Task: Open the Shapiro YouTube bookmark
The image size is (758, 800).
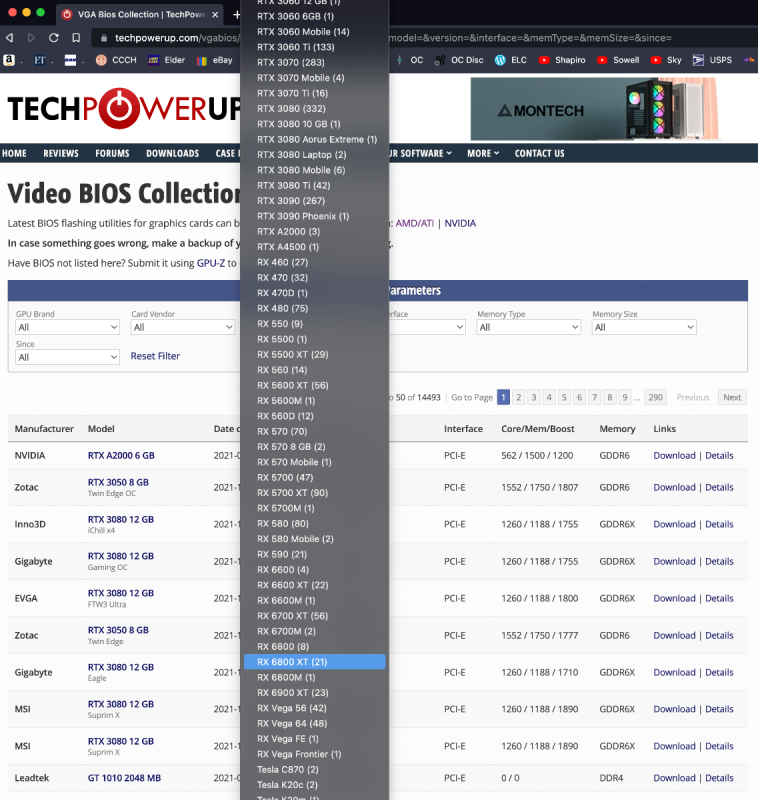Action: pyautogui.click(x=562, y=60)
